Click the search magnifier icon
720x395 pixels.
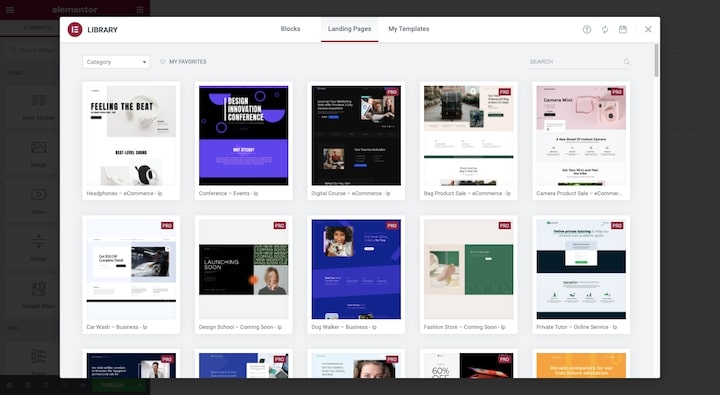627,62
